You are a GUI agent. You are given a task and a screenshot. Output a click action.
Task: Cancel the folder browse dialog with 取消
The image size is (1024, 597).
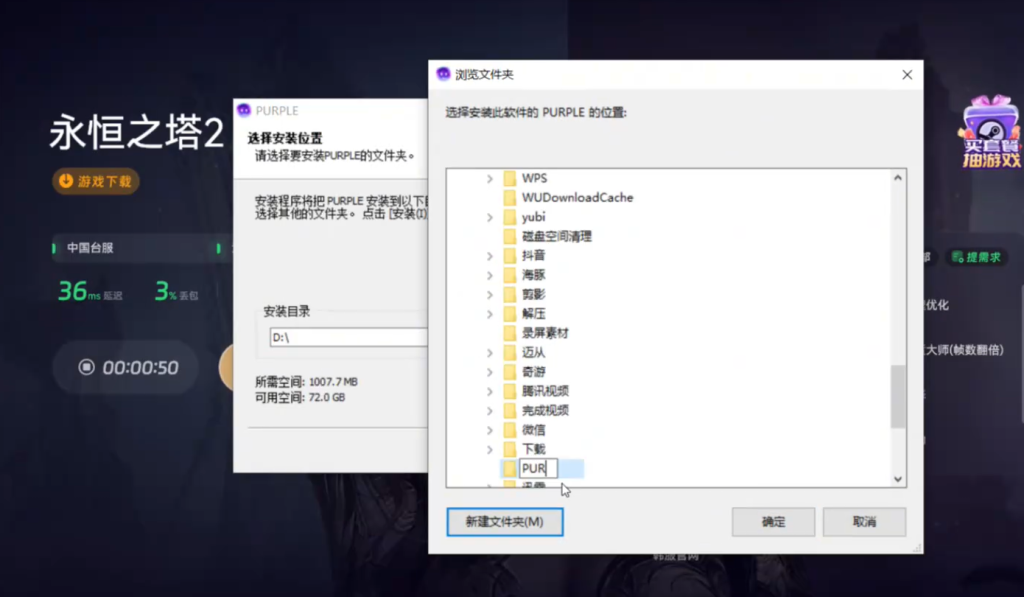click(x=864, y=522)
